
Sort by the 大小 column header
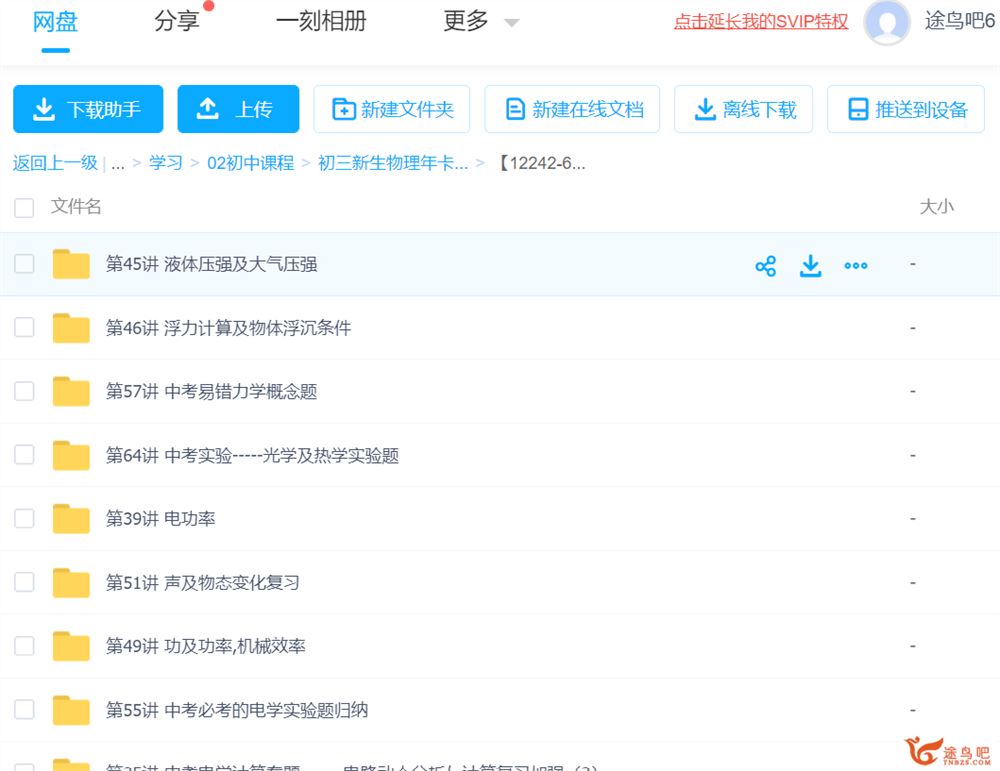click(936, 207)
